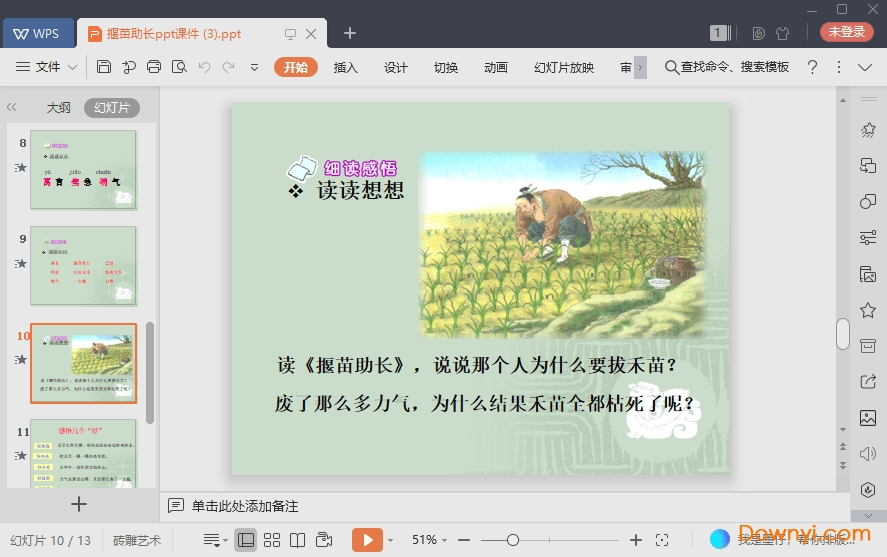Viewport: 887px width, 557px height.
Task: Fit slide to window icon
Action: click(661, 540)
